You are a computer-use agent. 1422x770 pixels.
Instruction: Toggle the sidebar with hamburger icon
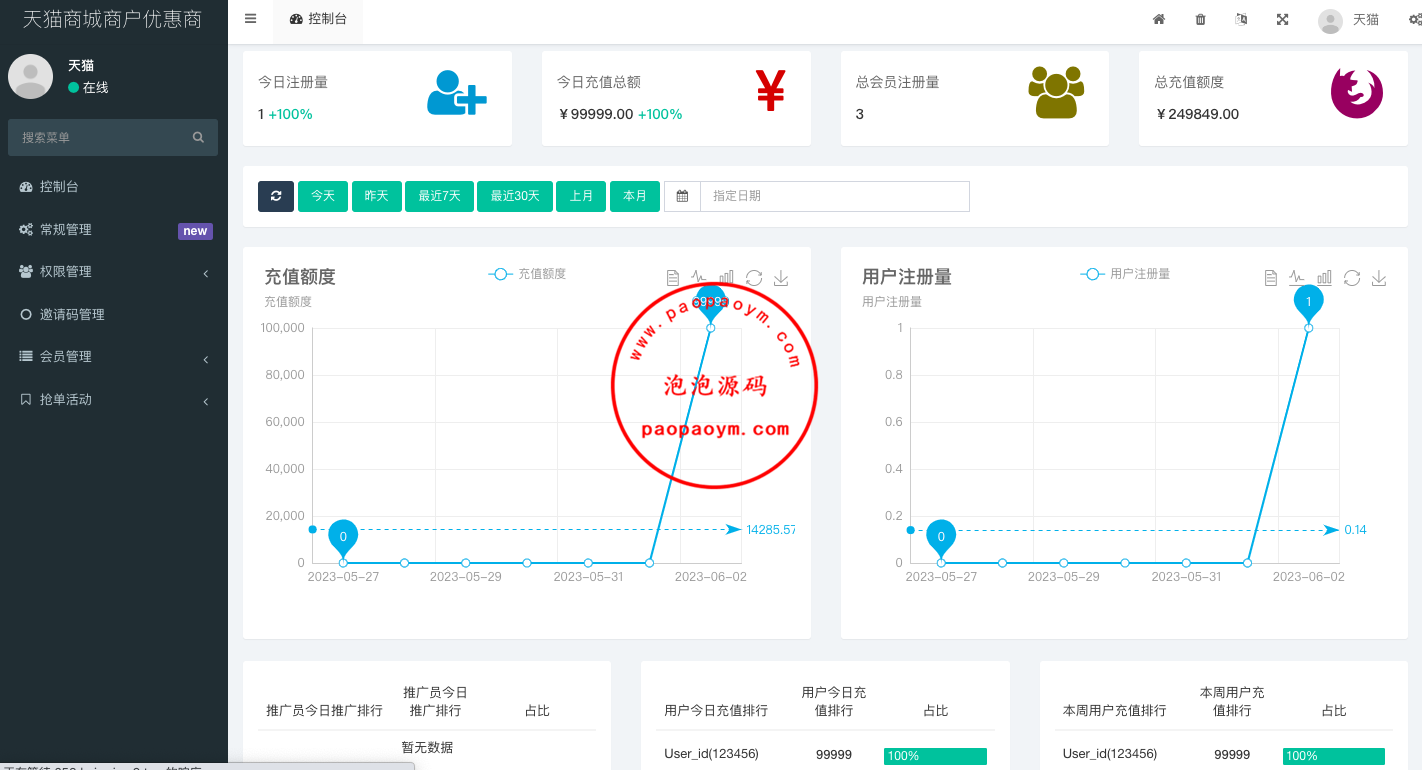click(250, 19)
